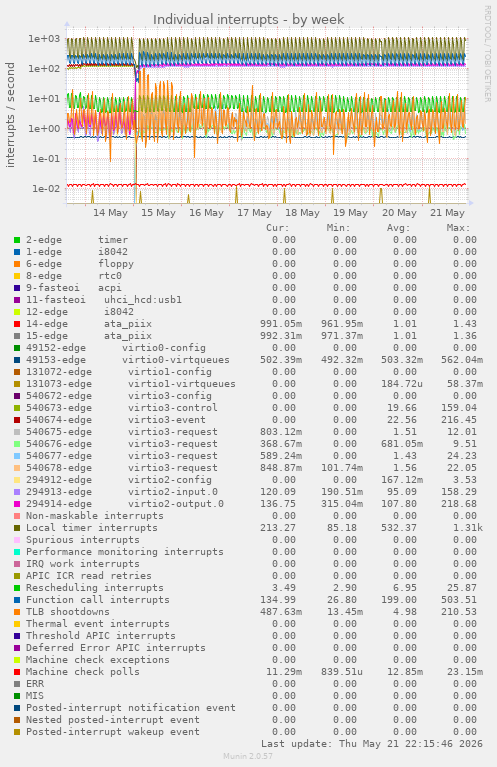Click the red 14-edge ata_piix color swatch
Viewport: 497px width, 767px height.
[x=17, y=324]
